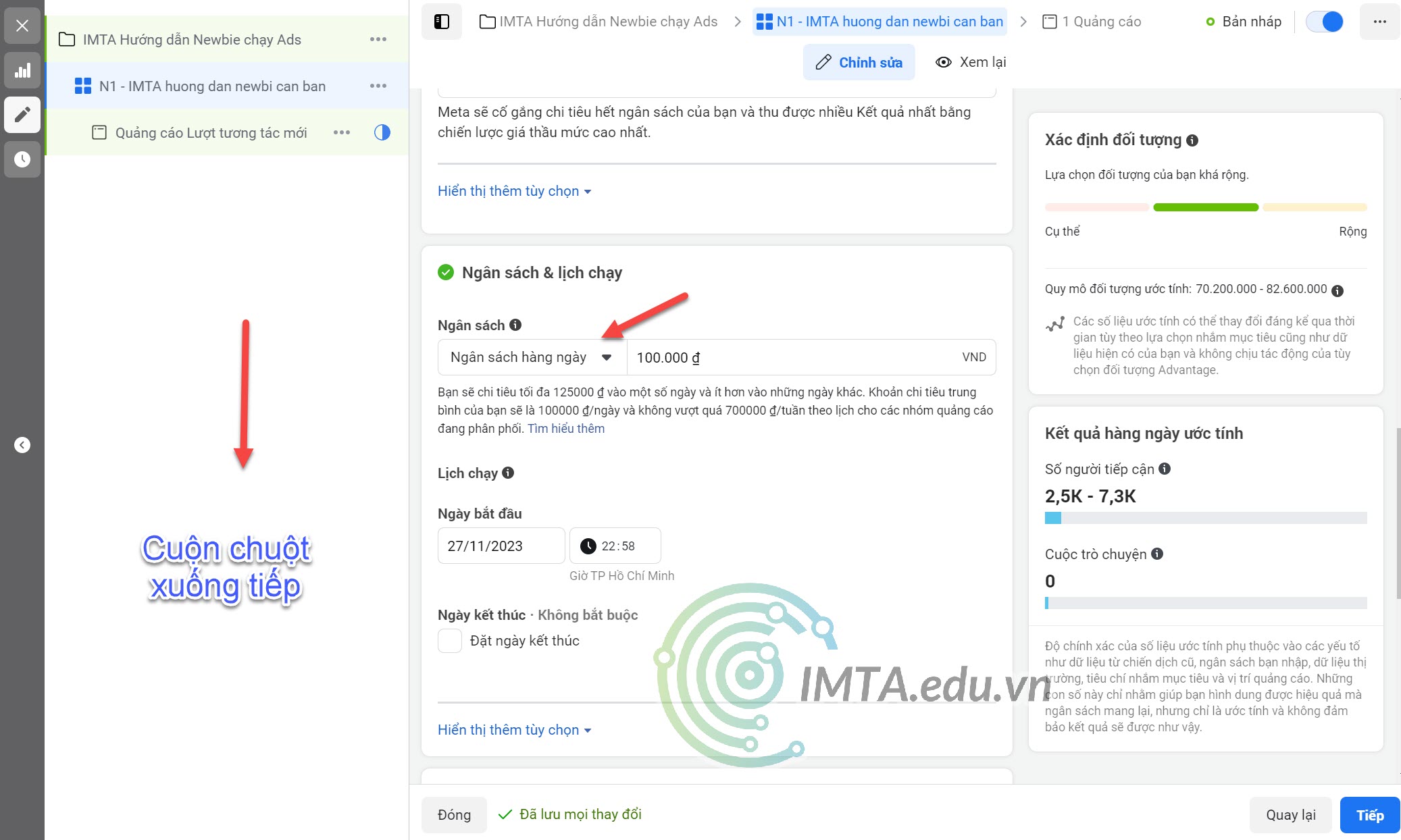Go to IMTA Hướng dẫn Newbie breadcrumb
This screenshot has height=840, width=1401.
[598, 22]
